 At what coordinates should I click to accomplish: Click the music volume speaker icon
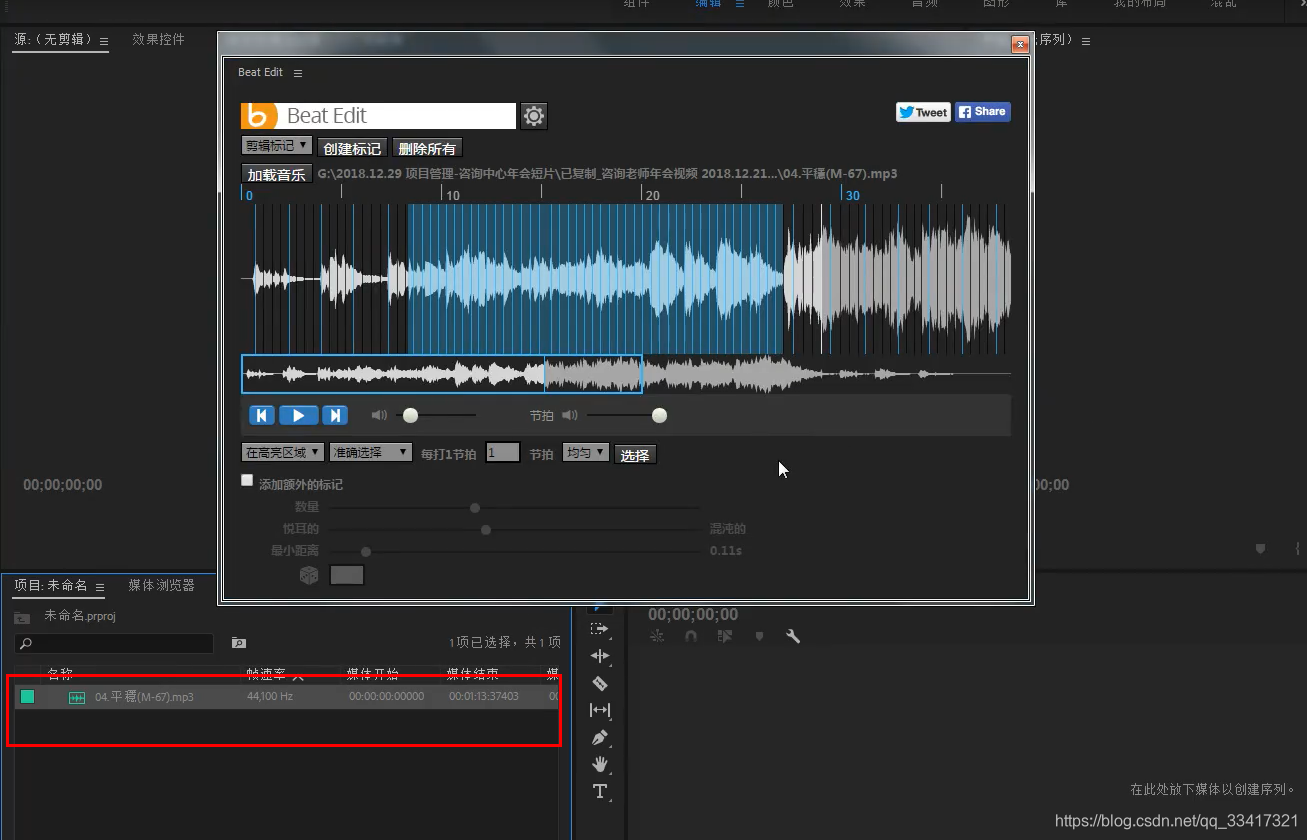coord(379,415)
